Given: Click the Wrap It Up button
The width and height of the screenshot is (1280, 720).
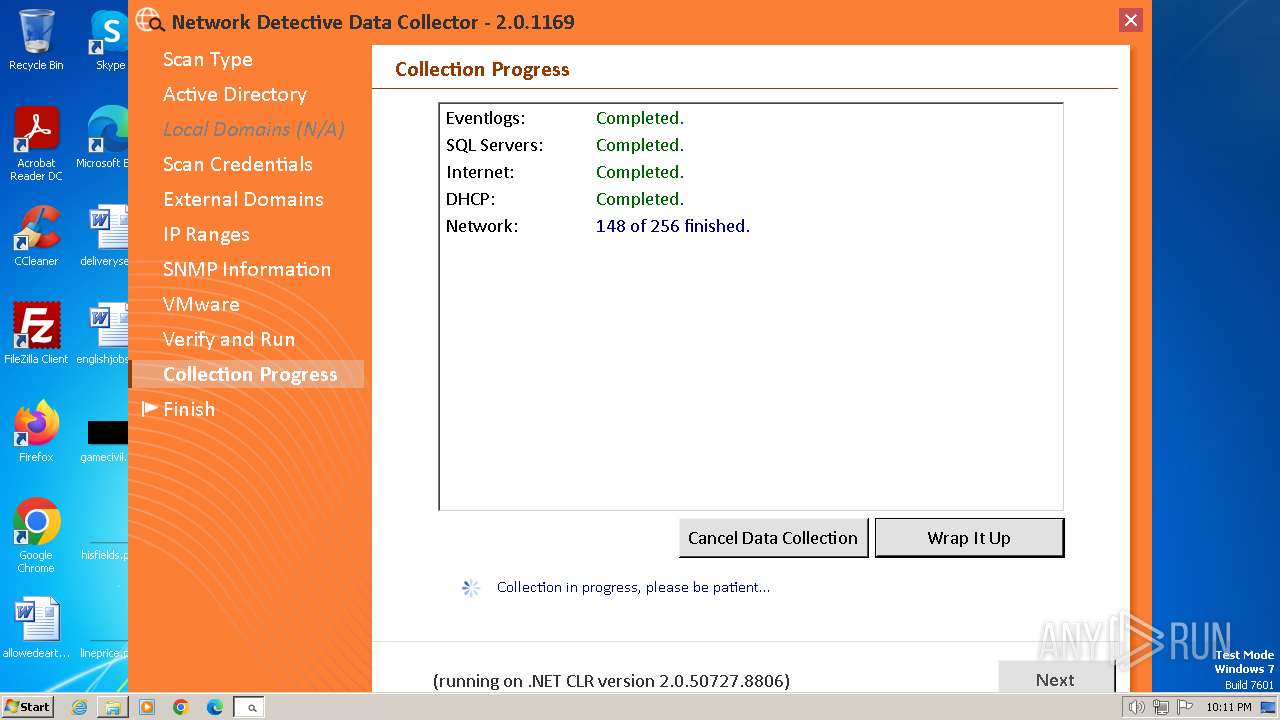Looking at the screenshot, I should 969,537.
